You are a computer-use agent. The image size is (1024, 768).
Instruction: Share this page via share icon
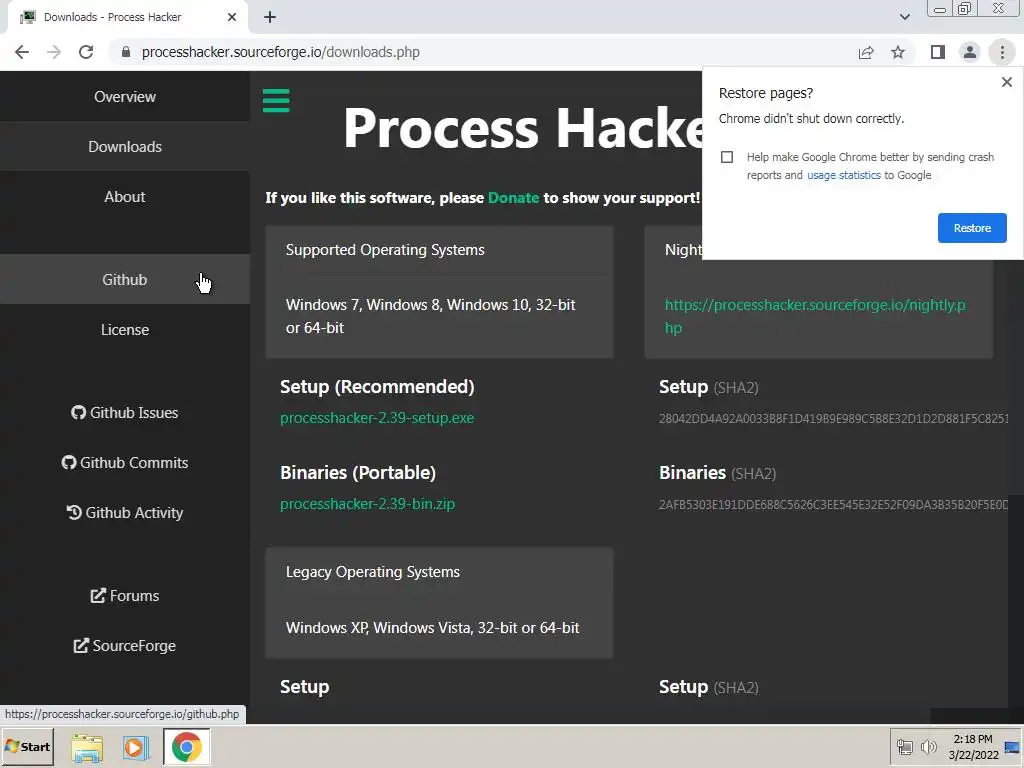pos(866,52)
